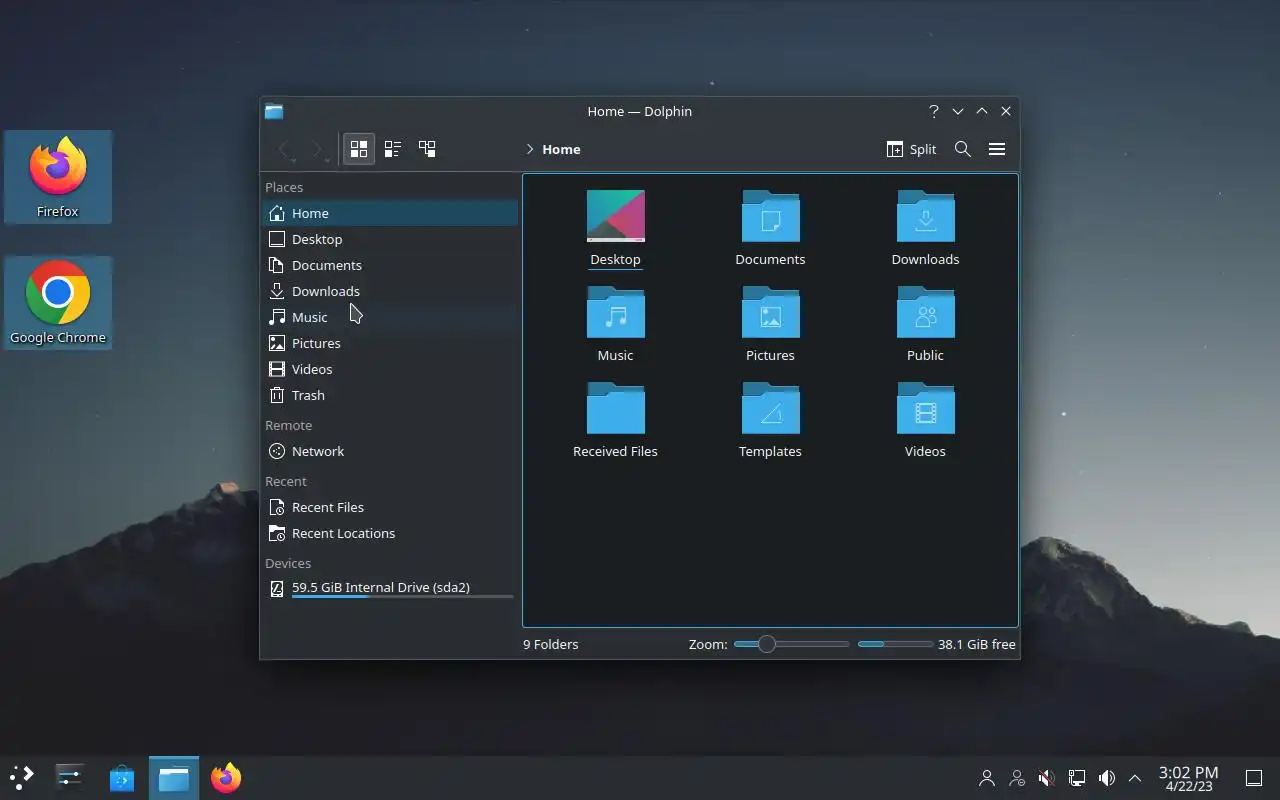This screenshot has width=1280, height=800.
Task: Open Recent Locations in sidebar
Action: coord(390,533)
